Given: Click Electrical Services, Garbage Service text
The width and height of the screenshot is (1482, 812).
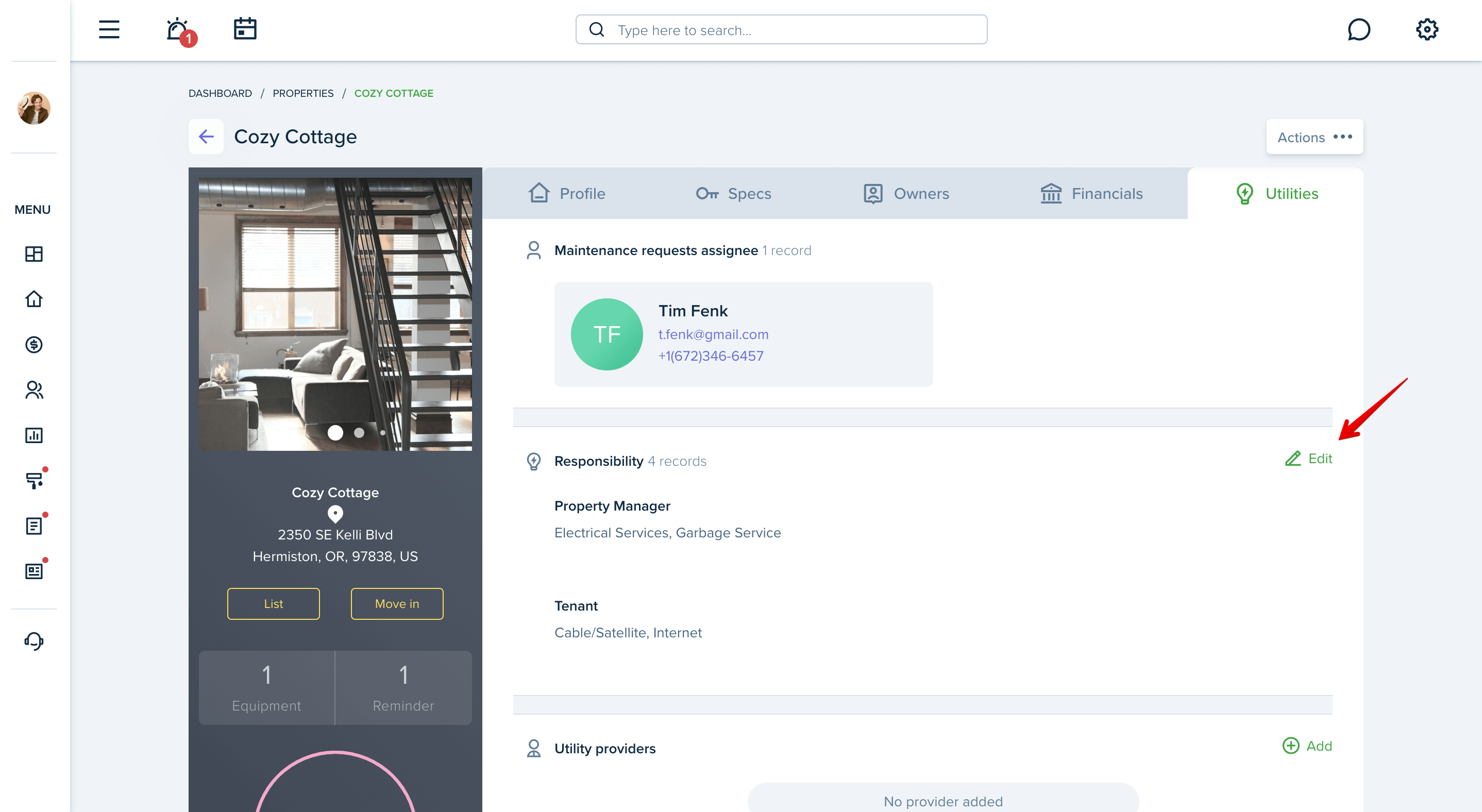Looking at the screenshot, I should [668, 533].
